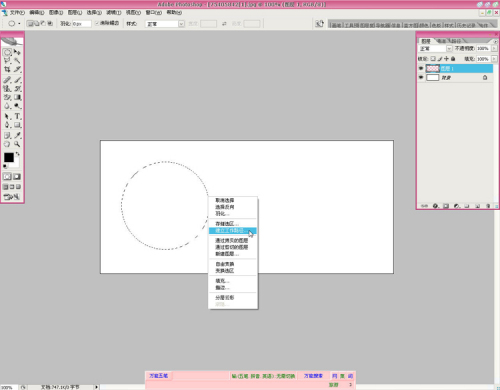
Task: Toggle lock position cross icon
Action: (x=446, y=59)
